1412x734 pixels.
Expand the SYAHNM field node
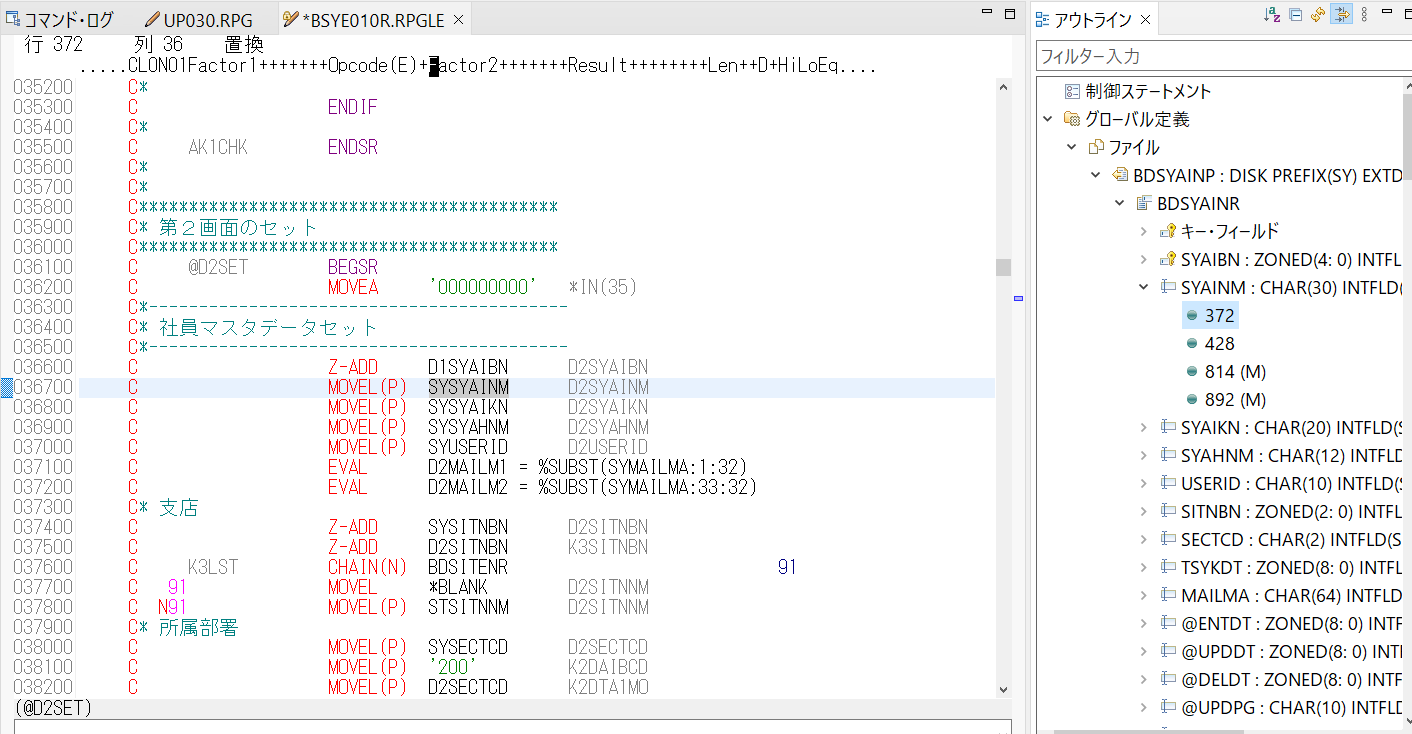click(1143, 455)
